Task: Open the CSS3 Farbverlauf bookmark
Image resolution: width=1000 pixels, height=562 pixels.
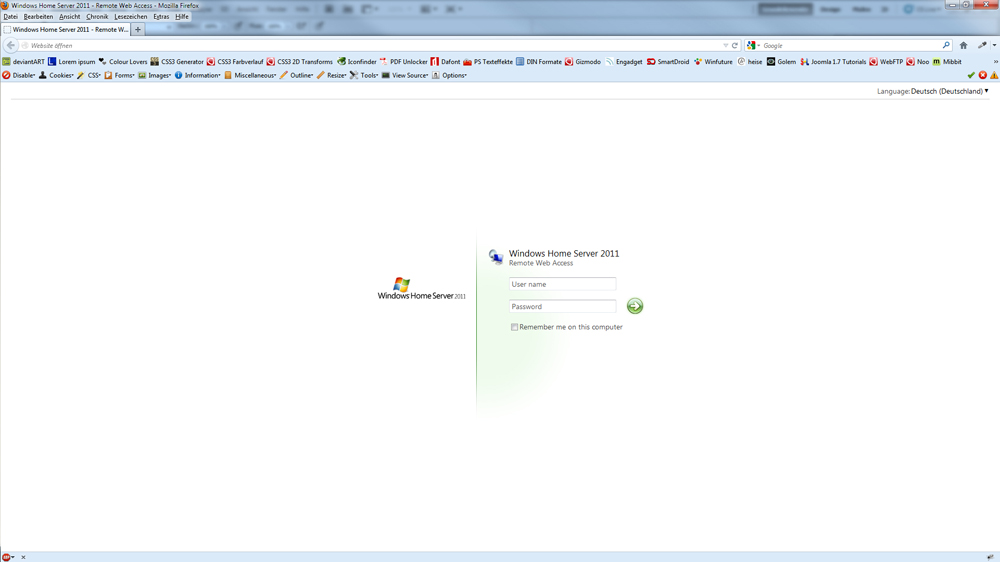Action: coord(235,62)
